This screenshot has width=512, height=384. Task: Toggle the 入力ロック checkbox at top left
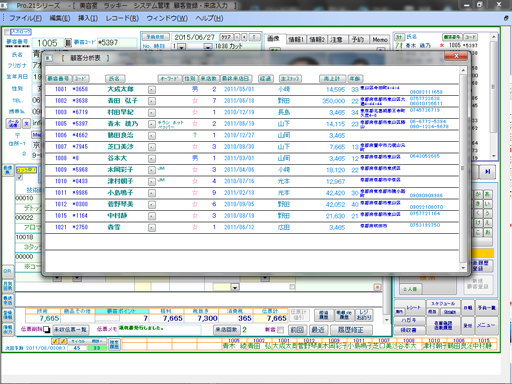click(x=7, y=32)
